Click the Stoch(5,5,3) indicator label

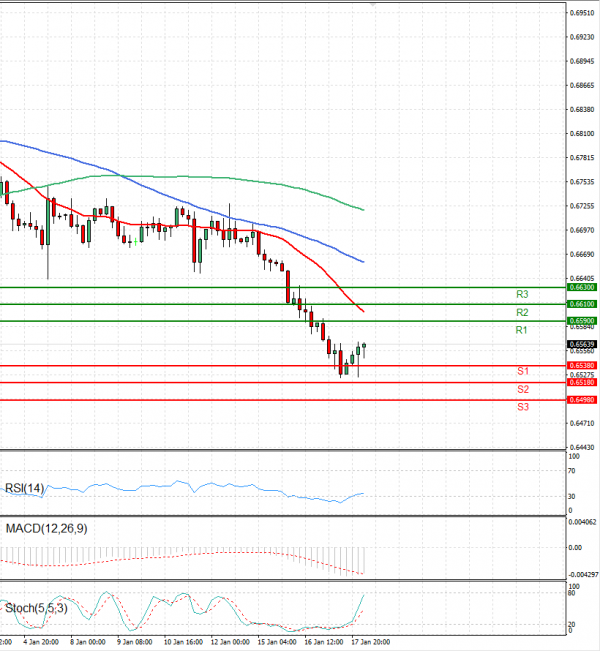tap(36, 607)
